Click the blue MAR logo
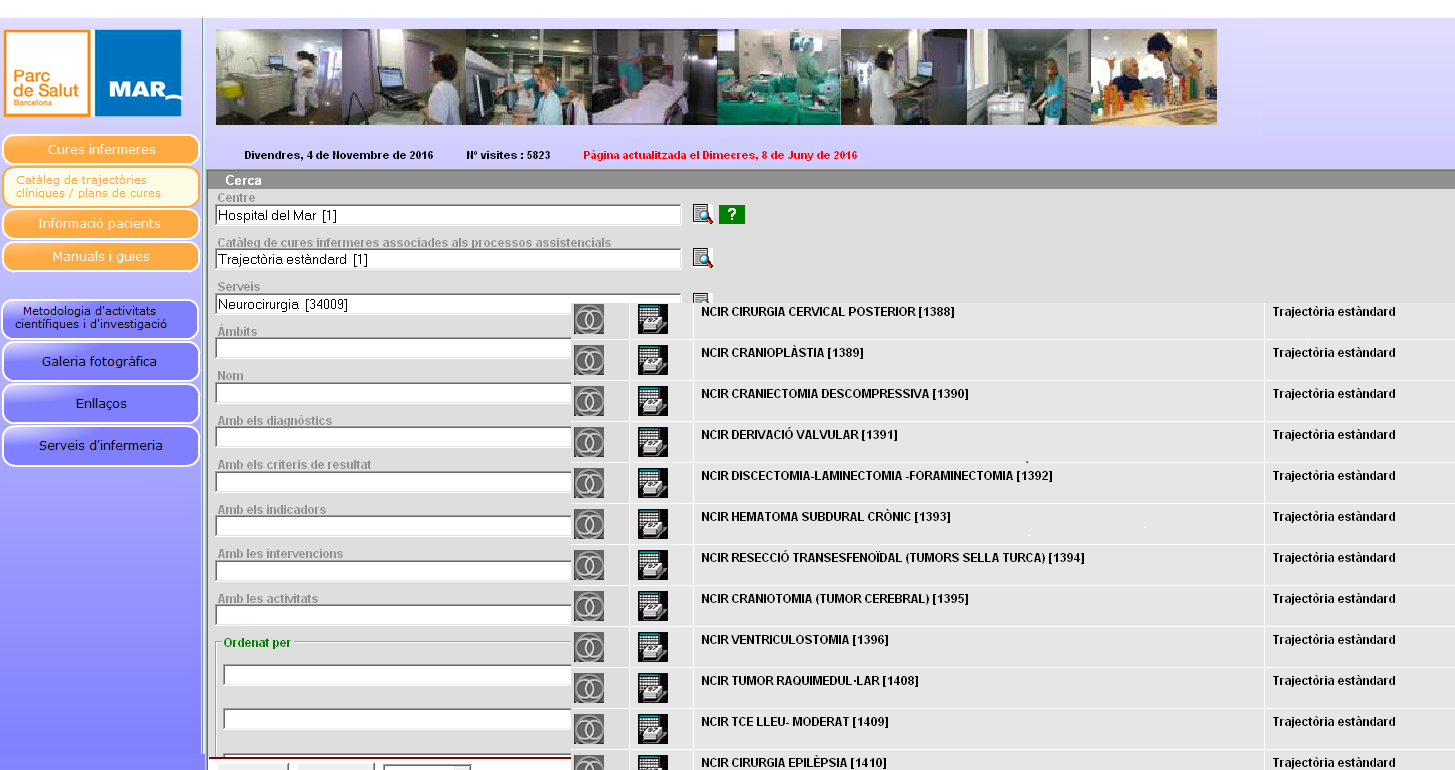This screenshot has height=770, width=1455. [138, 73]
